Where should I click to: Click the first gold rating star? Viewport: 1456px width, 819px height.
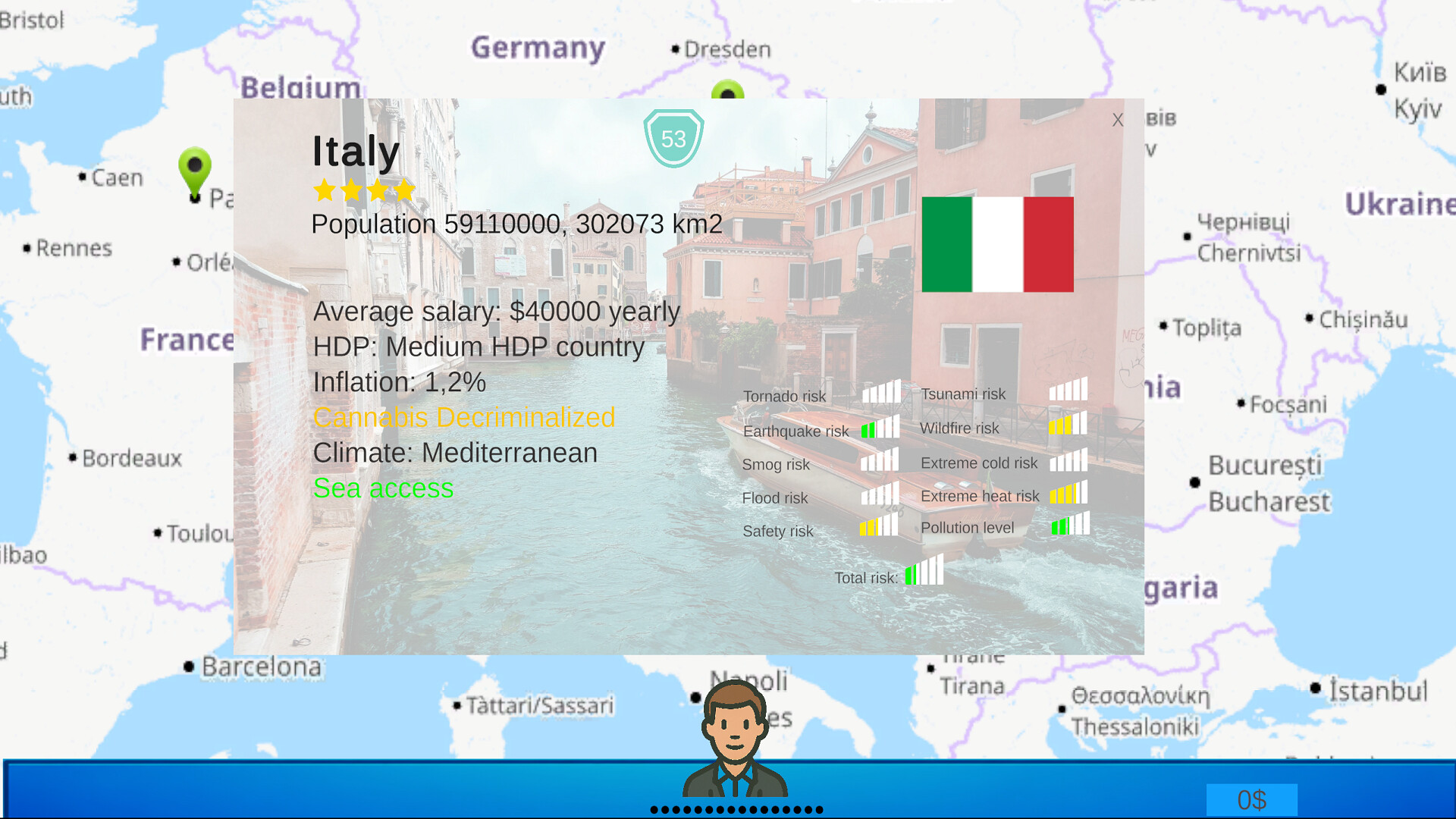tap(325, 191)
